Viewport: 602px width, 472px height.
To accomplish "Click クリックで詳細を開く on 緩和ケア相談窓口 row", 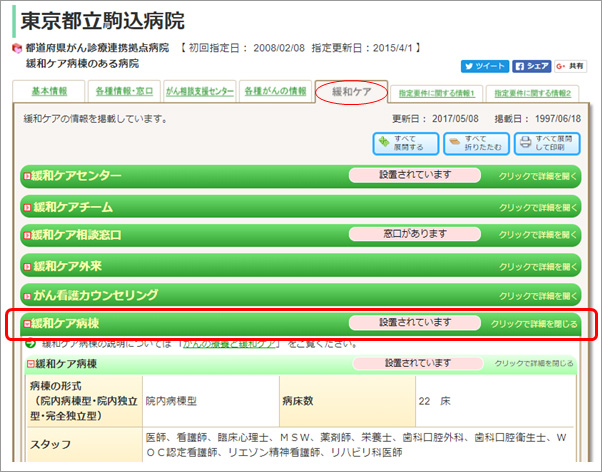I will pyautogui.click(x=538, y=235).
